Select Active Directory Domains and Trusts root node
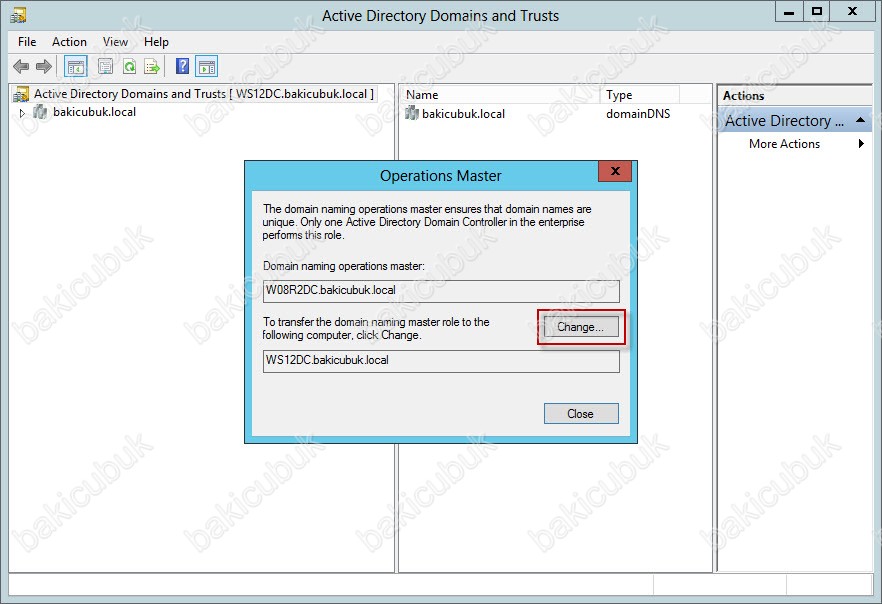 coord(204,94)
